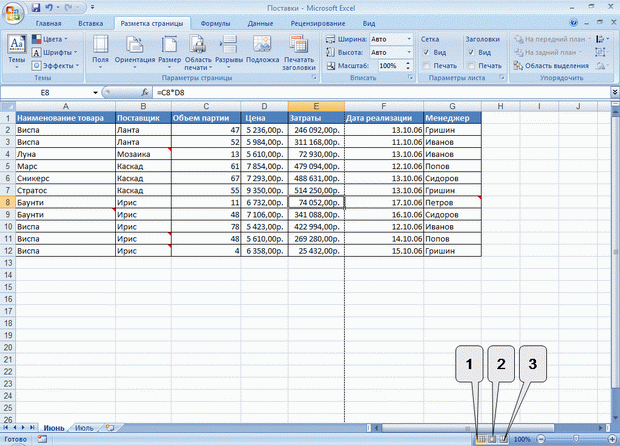Insert a new worksheet tab icon
Screen dimensions: 620x446
tap(110, 428)
